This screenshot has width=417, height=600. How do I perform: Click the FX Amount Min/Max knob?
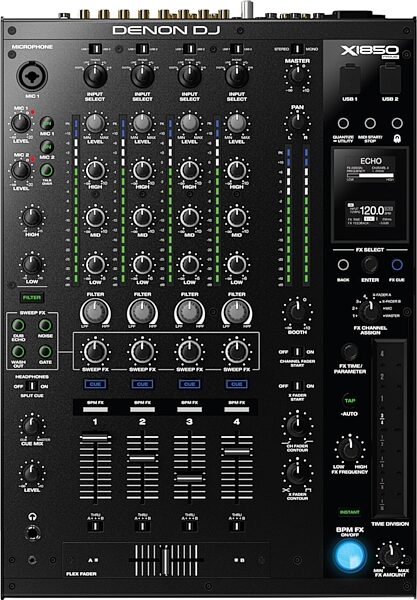pos(390,556)
